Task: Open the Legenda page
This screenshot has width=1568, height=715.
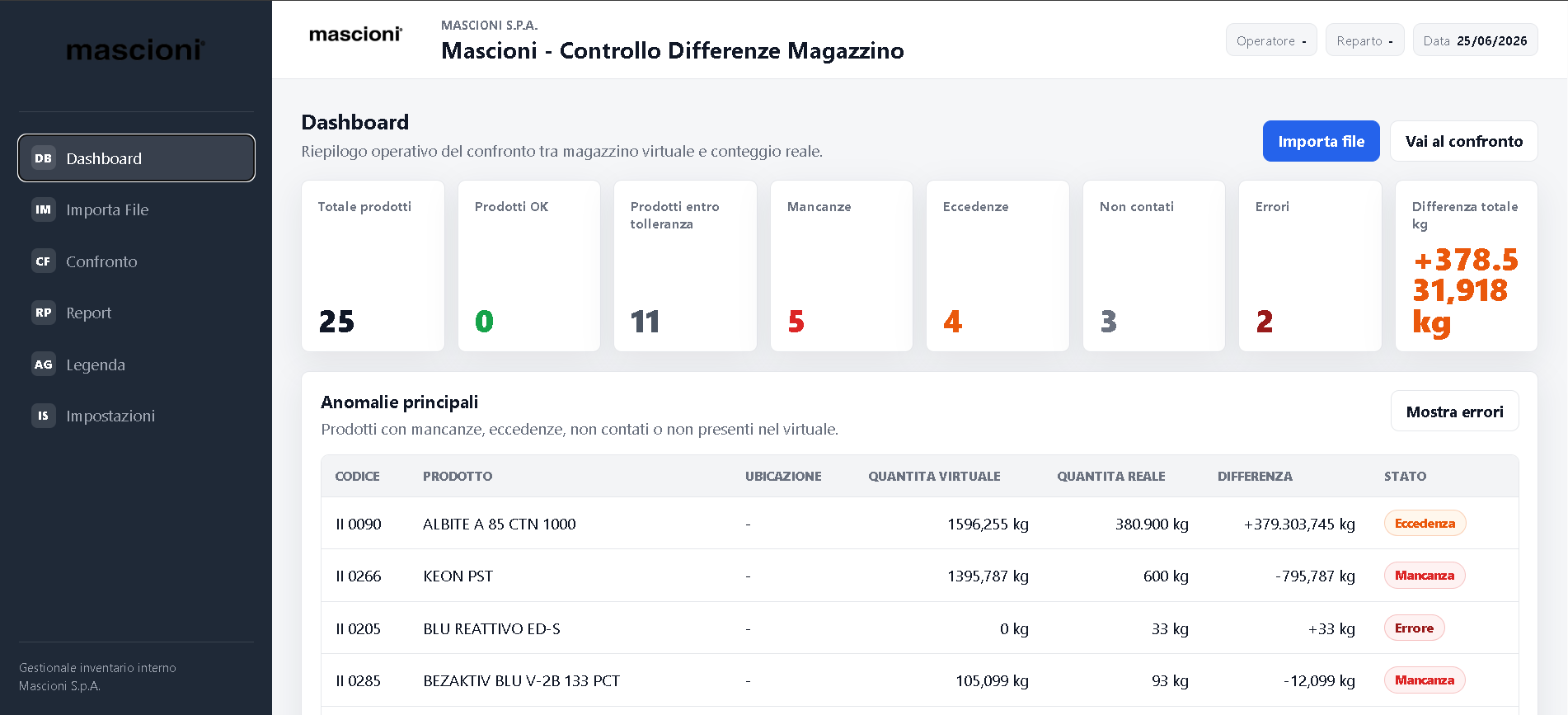Action: [136, 365]
